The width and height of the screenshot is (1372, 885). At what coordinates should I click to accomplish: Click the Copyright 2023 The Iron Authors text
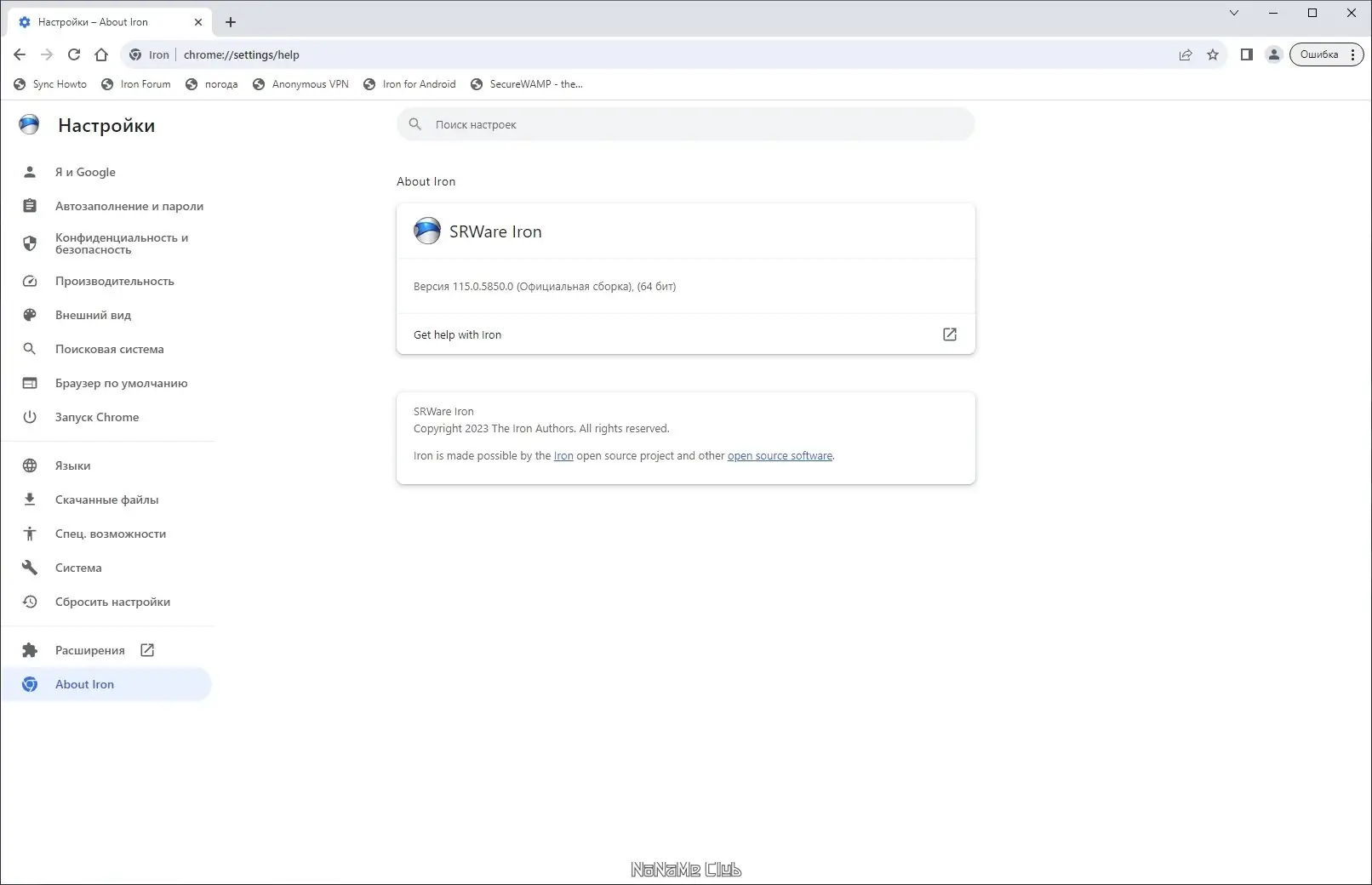(x=541, y=429)
